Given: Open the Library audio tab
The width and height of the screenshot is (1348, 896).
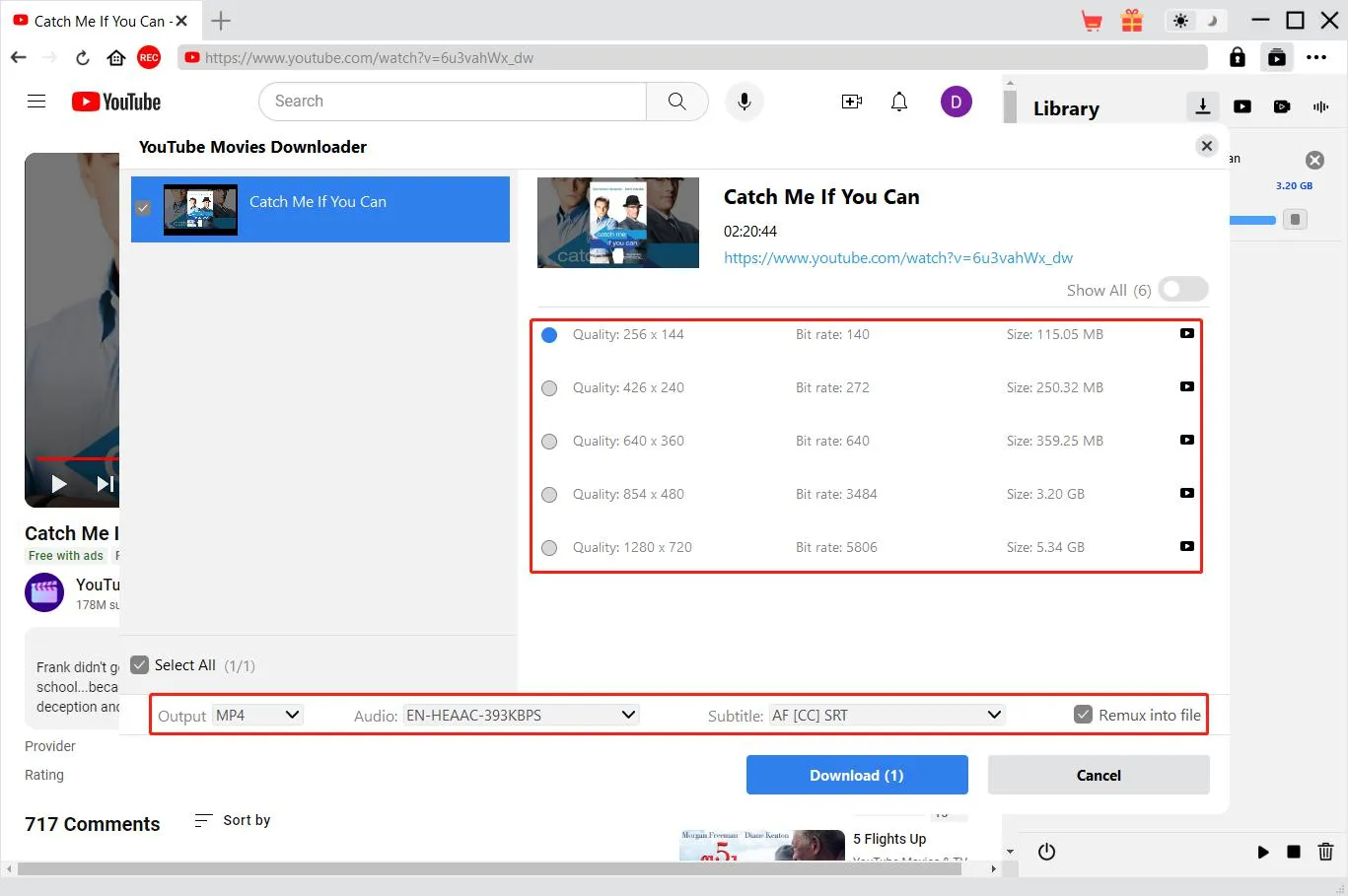Looking at the screenshot, I should (x=1320, y=106).
